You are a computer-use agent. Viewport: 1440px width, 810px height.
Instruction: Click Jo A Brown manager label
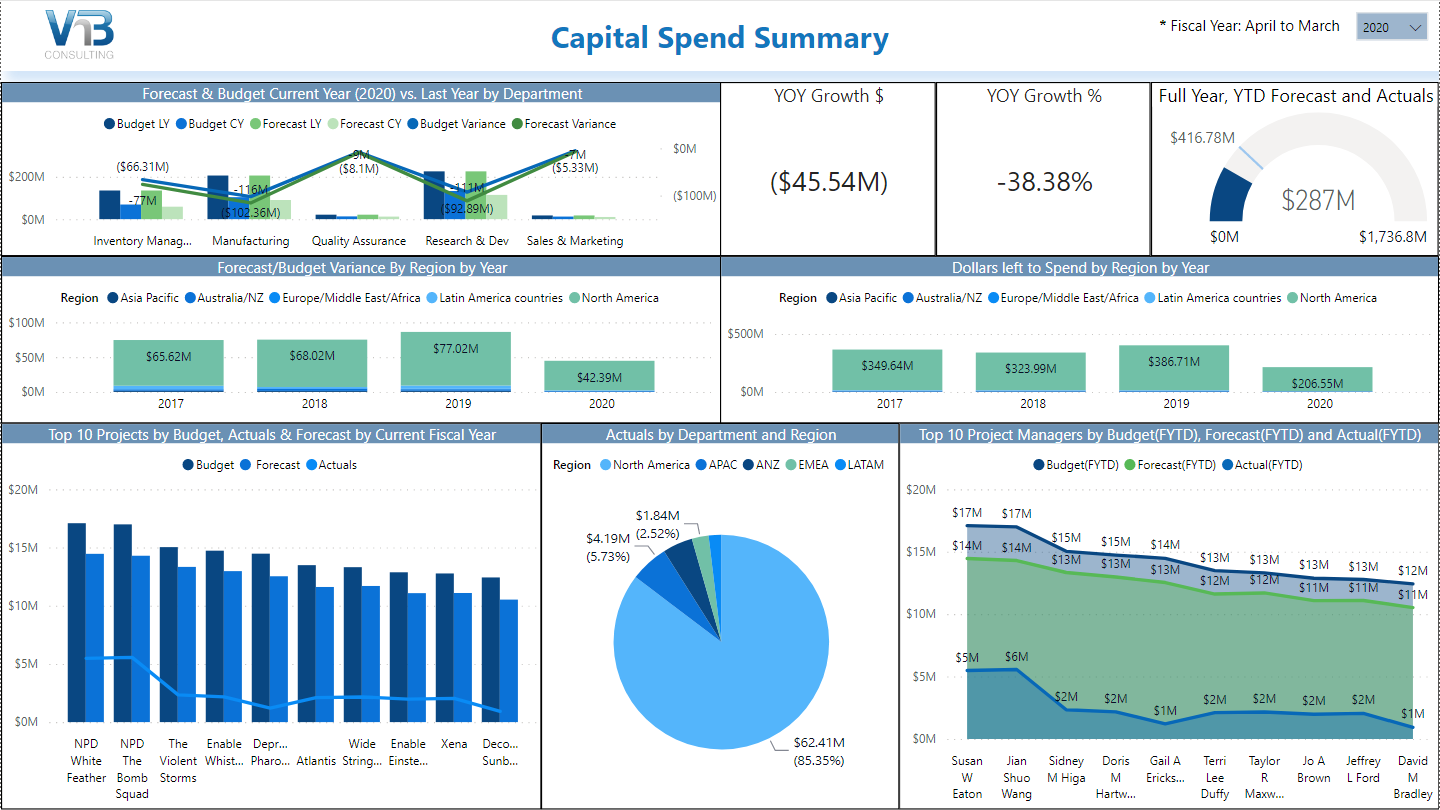[1314, 770]
